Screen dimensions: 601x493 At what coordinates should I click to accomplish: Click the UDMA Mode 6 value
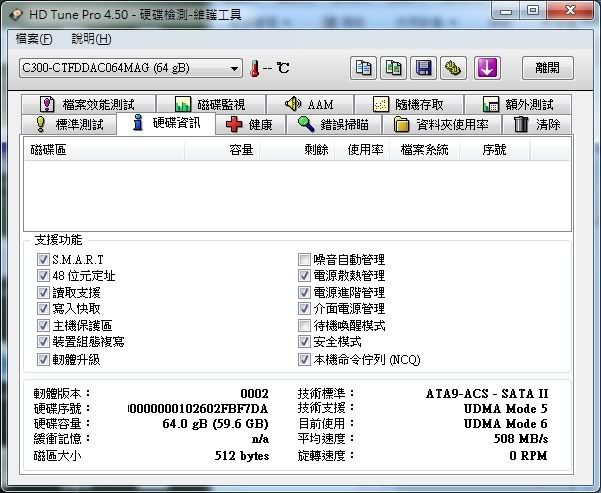click(x=506, y=424)
